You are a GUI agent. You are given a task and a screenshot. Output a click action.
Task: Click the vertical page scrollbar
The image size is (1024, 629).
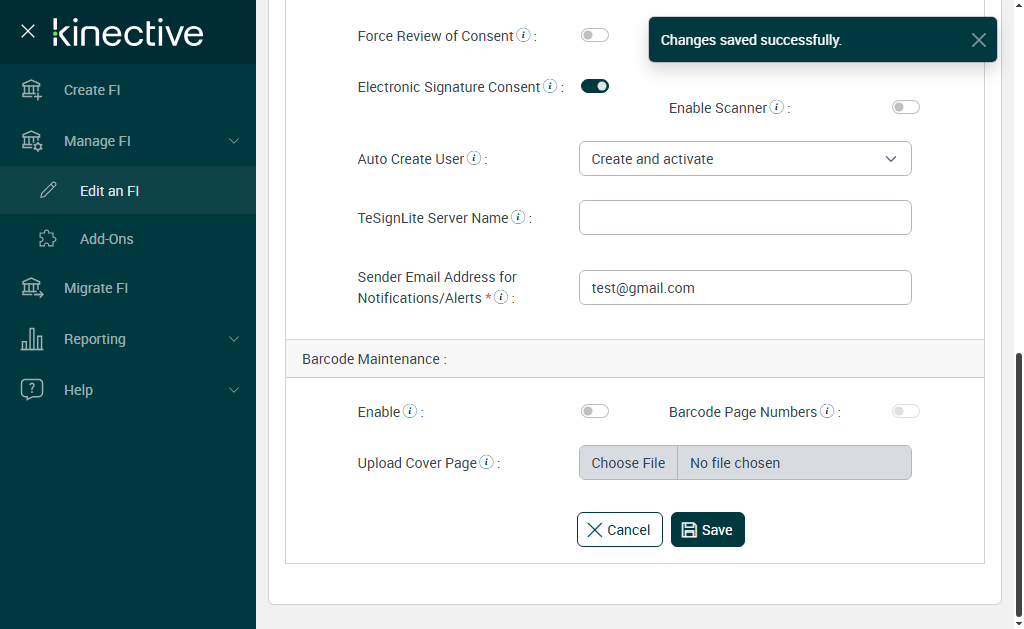click(1019, 483)
